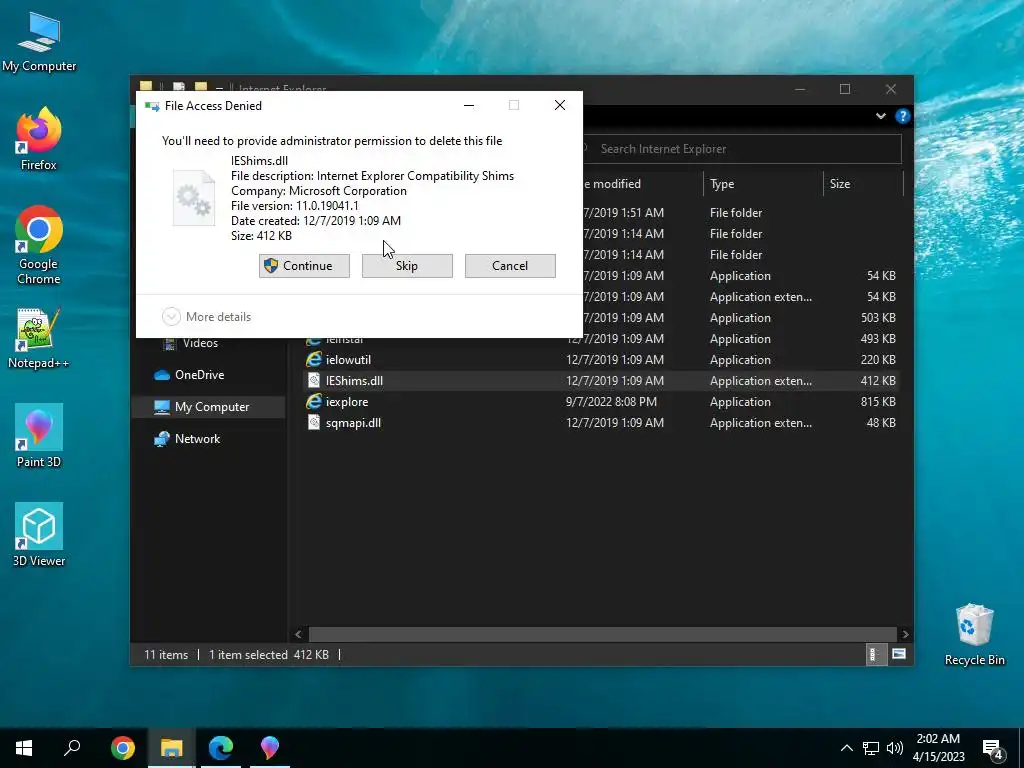The image size is (1024, 768).
Task: Open Notepad++ desktop shortcut
Action: [x=39, y=338]
